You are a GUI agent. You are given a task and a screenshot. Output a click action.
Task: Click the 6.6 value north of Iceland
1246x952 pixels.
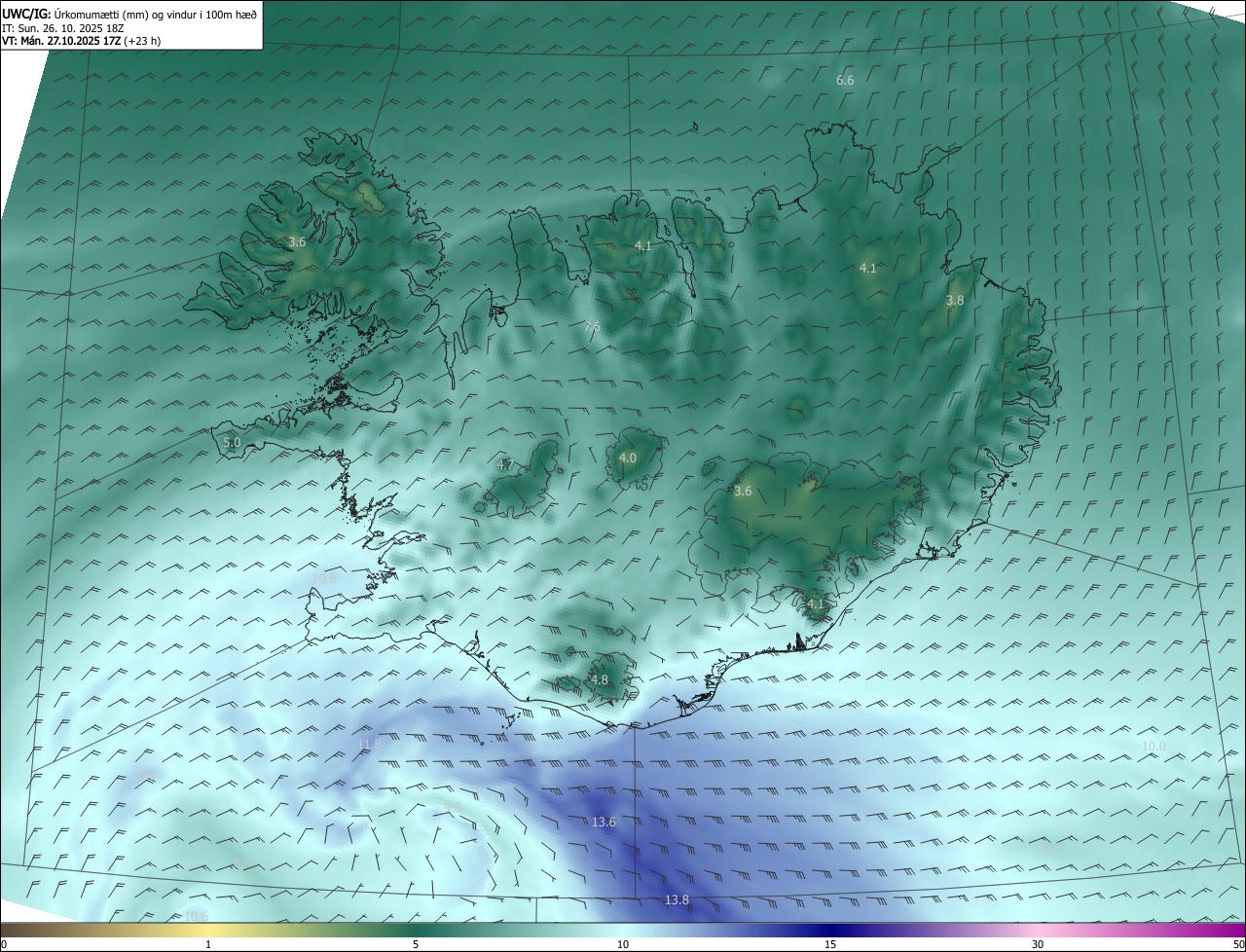[845, 80]
